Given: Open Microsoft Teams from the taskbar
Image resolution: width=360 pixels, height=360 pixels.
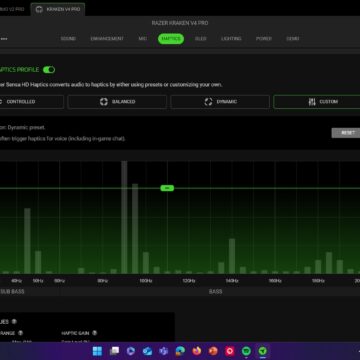Looking at the screenshot, I should 164,351.
